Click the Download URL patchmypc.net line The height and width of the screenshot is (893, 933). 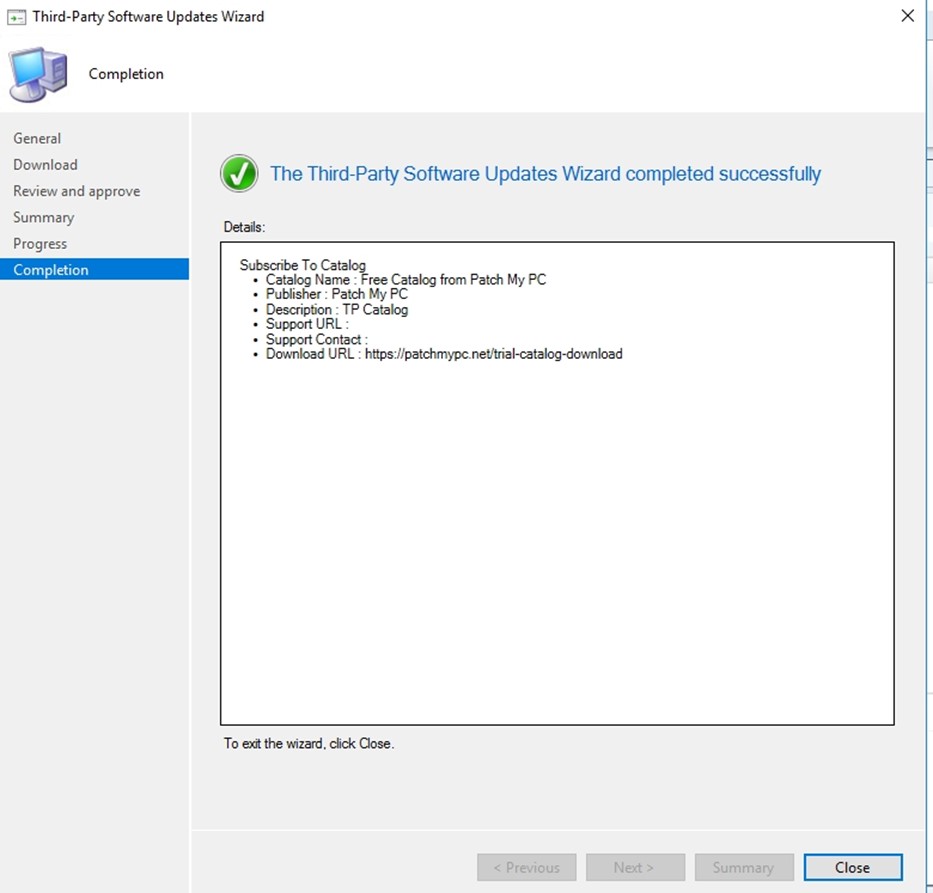click(444, 354)
